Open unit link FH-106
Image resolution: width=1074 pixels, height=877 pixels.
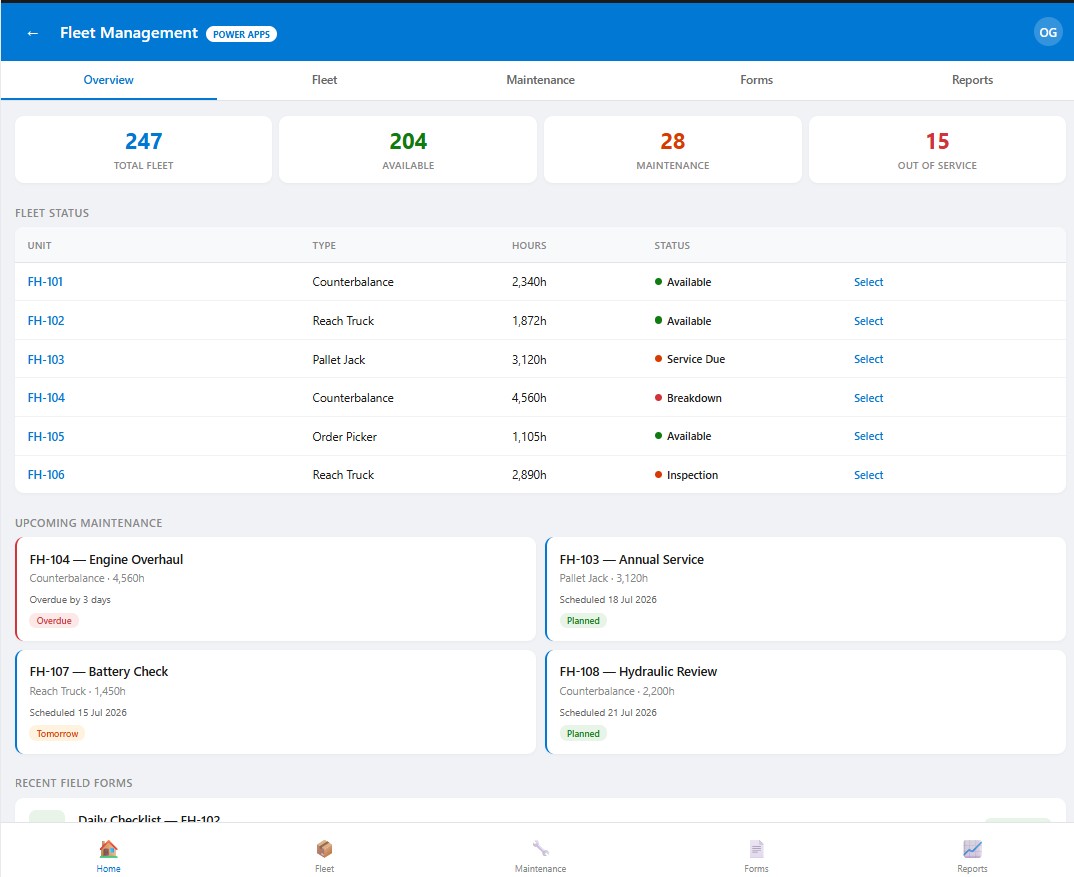[x=46, y=474]
